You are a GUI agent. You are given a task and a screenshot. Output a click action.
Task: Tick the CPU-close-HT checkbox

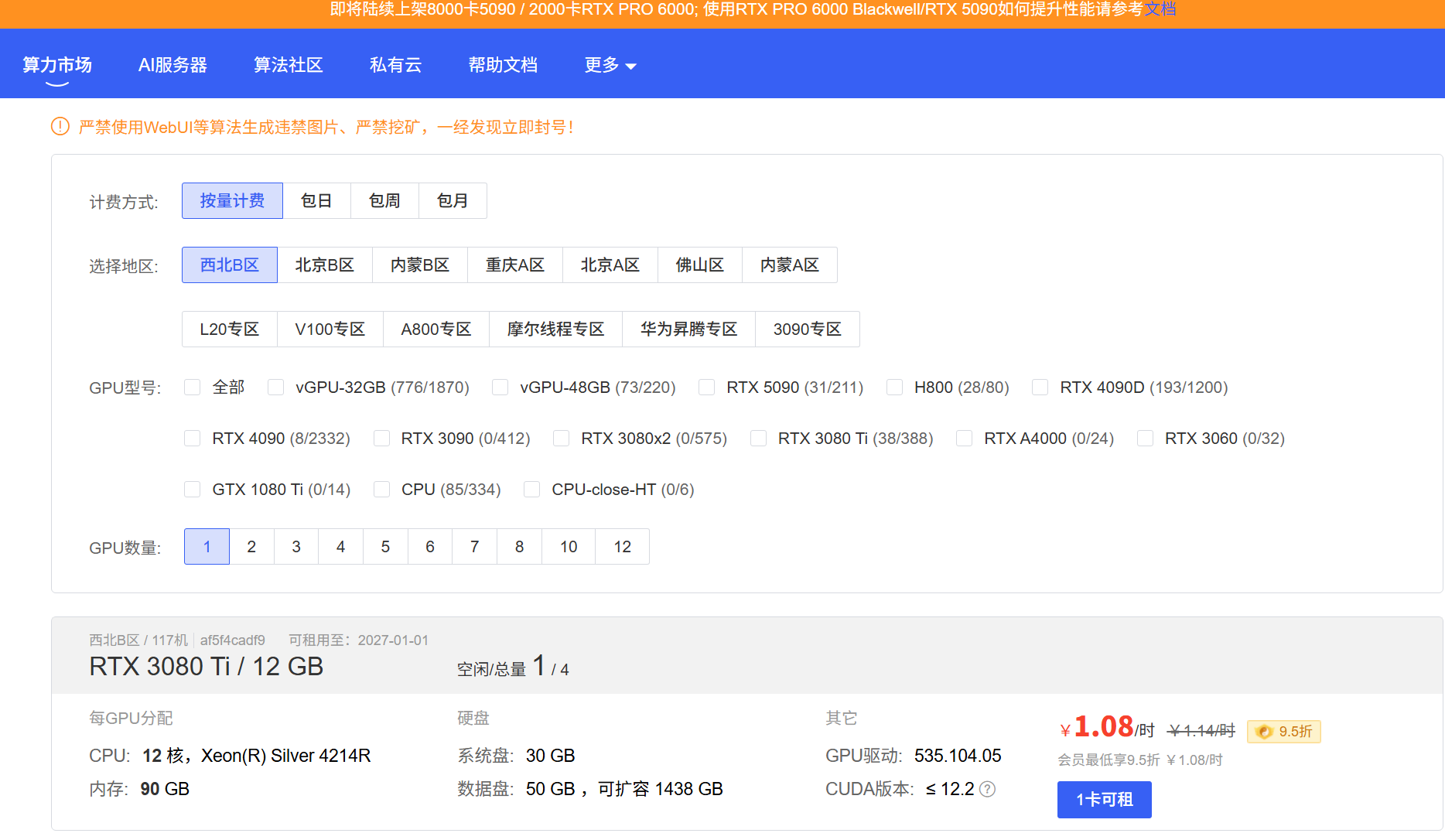[x=531, y=490]
